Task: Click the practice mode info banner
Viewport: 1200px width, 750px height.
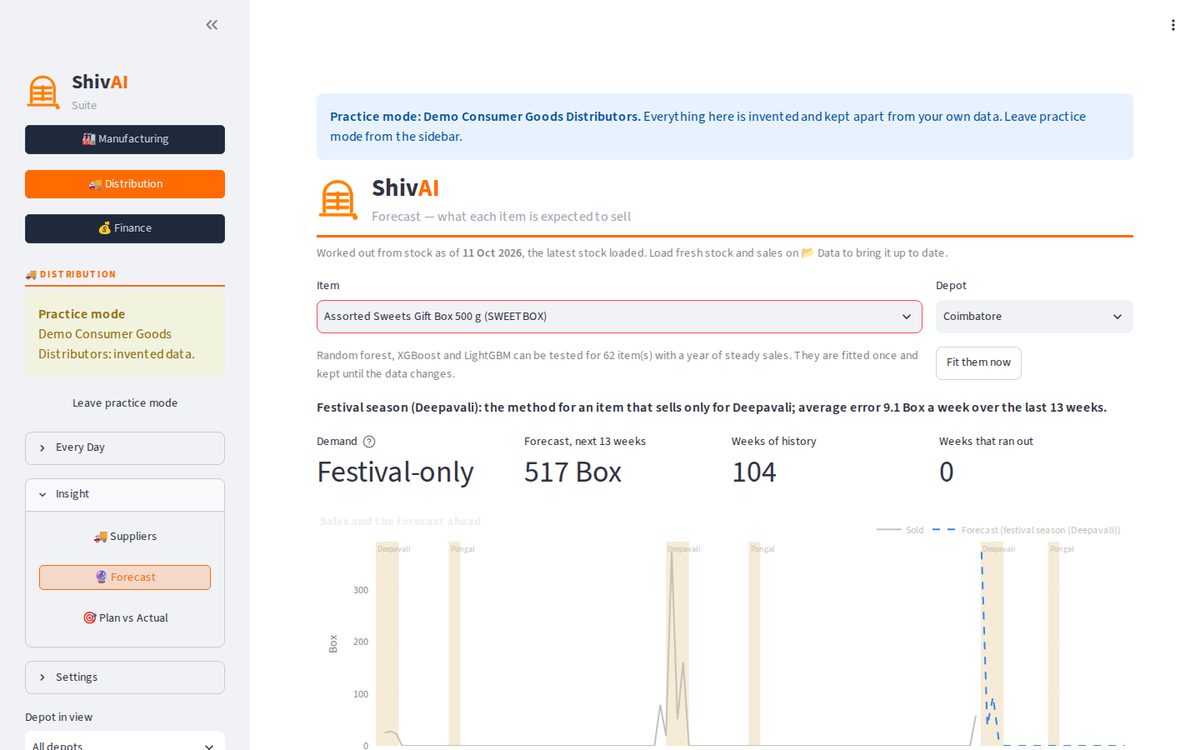Action: click(x=725, y=127)
